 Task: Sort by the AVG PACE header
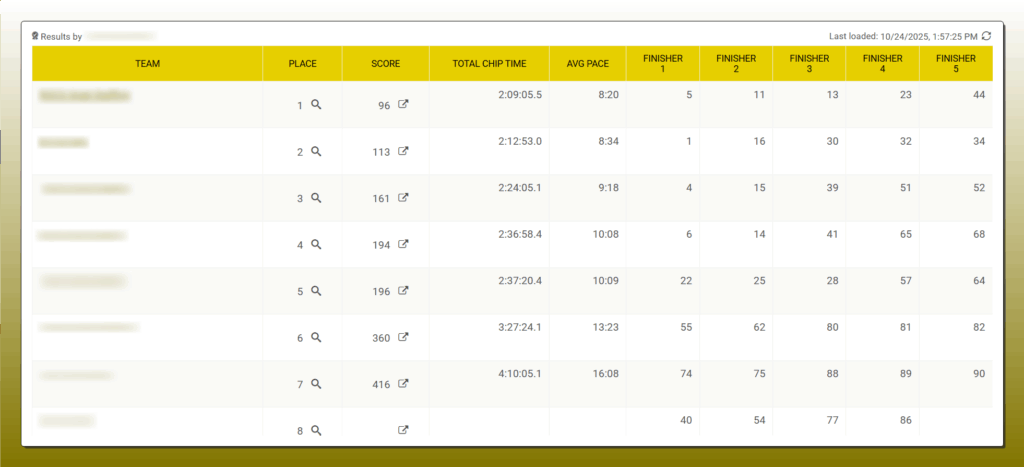click(588, 64)
